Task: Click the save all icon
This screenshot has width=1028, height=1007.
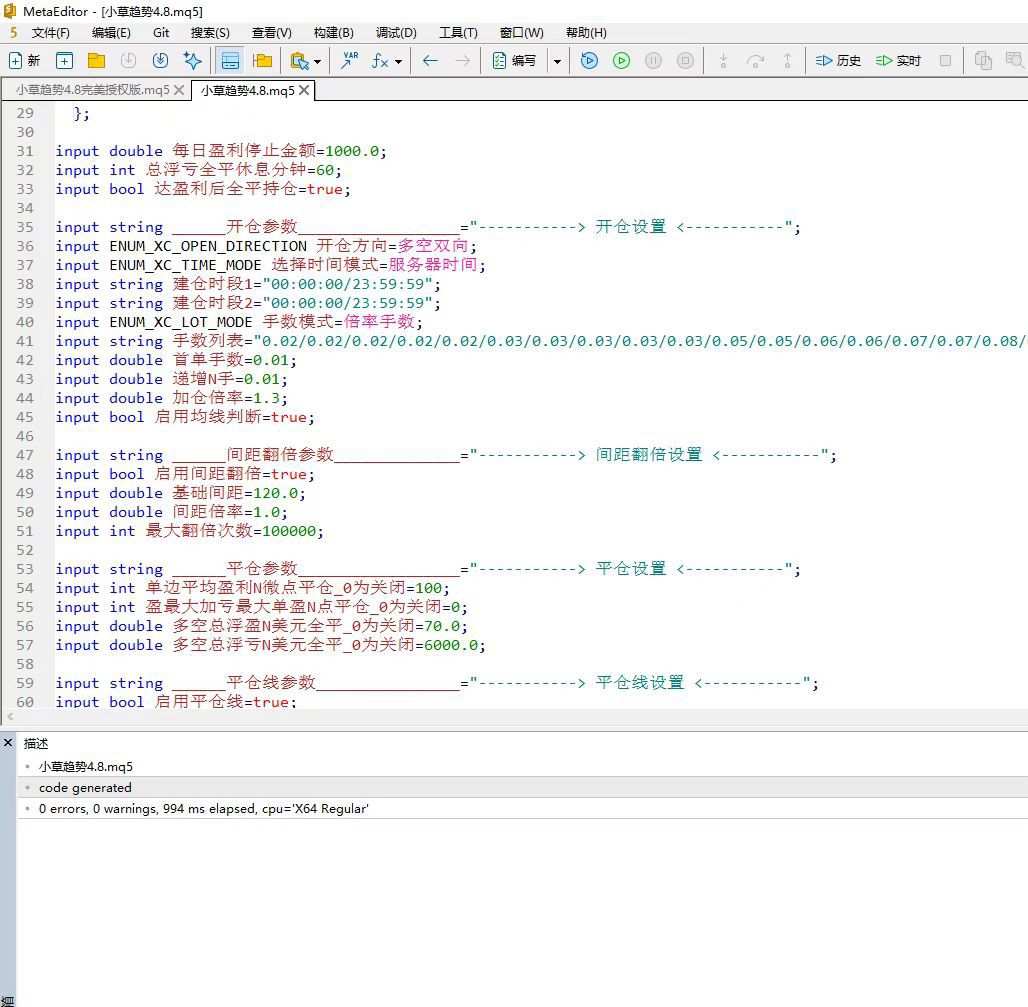Action: coord(161,61)
